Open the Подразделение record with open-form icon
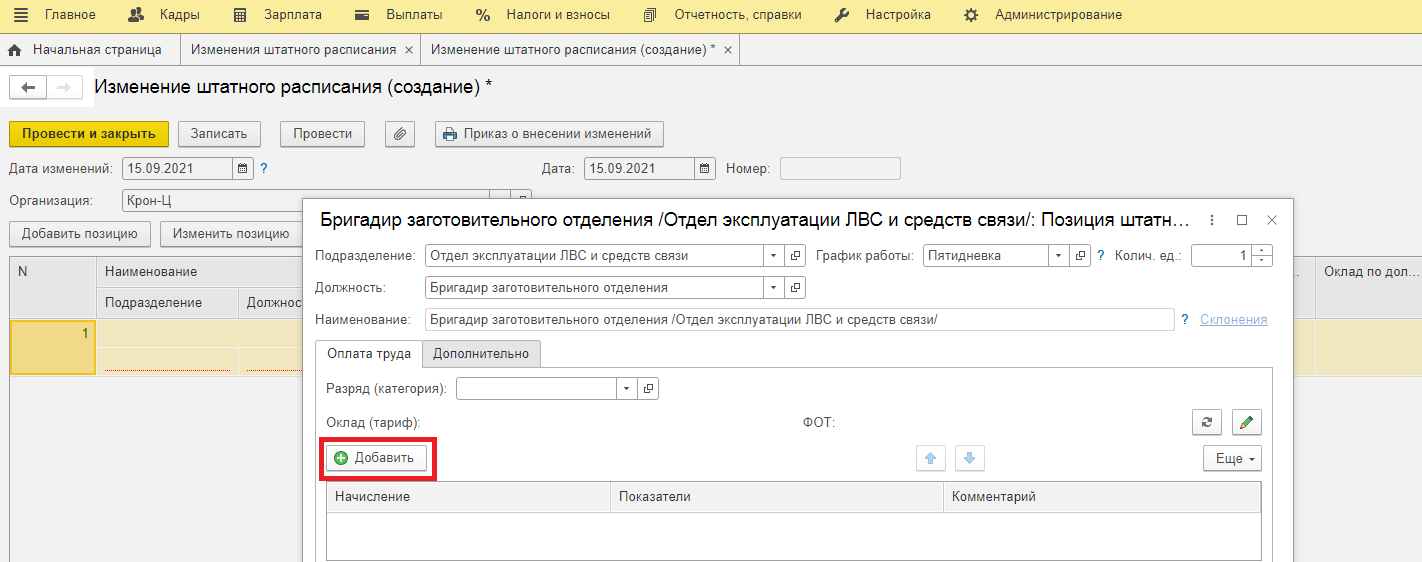 pos(795,256)
